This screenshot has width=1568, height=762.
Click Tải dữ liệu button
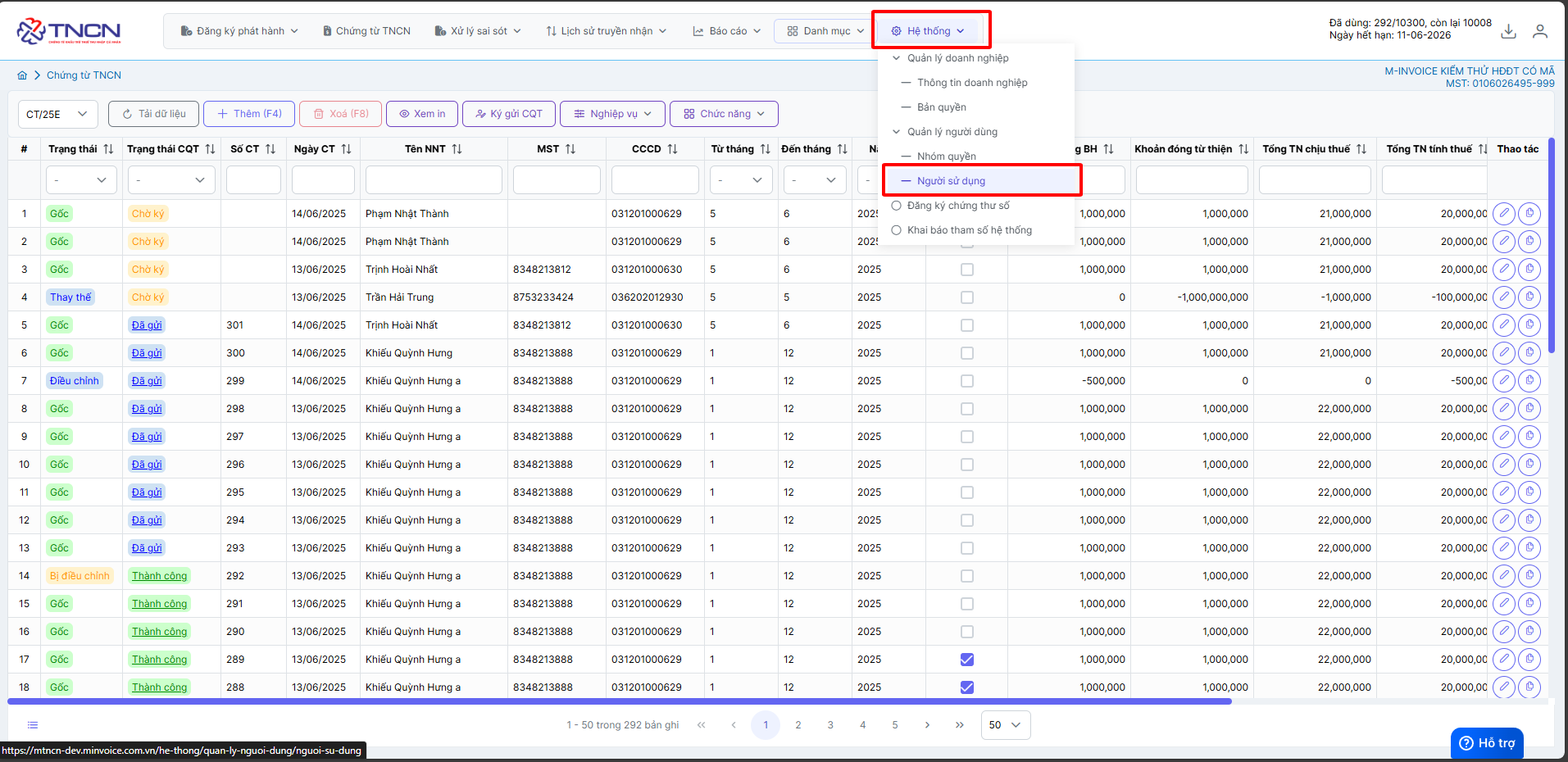click(x=153, y=114)
